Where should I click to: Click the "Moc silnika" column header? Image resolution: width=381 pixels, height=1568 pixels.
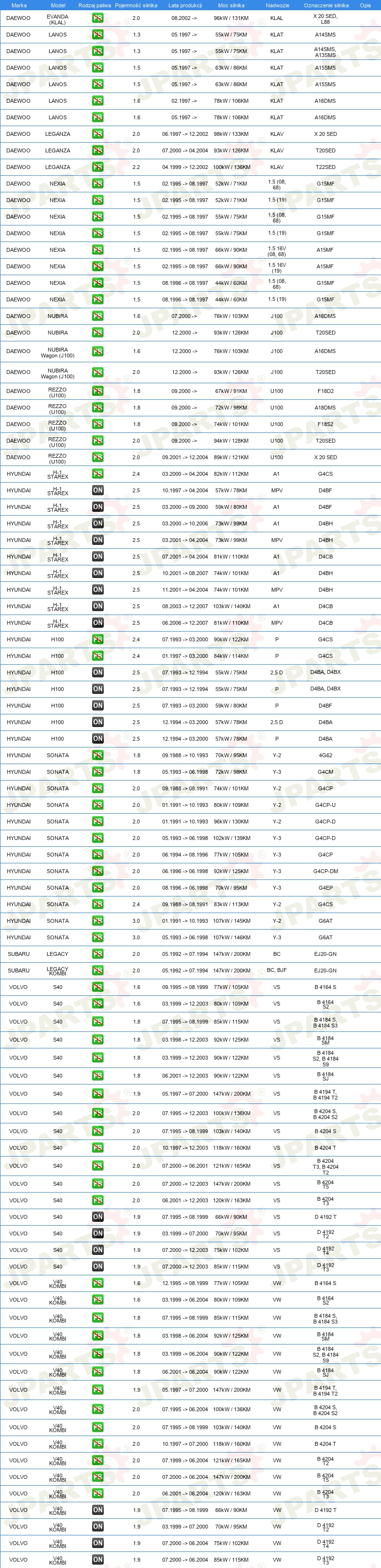231,5
